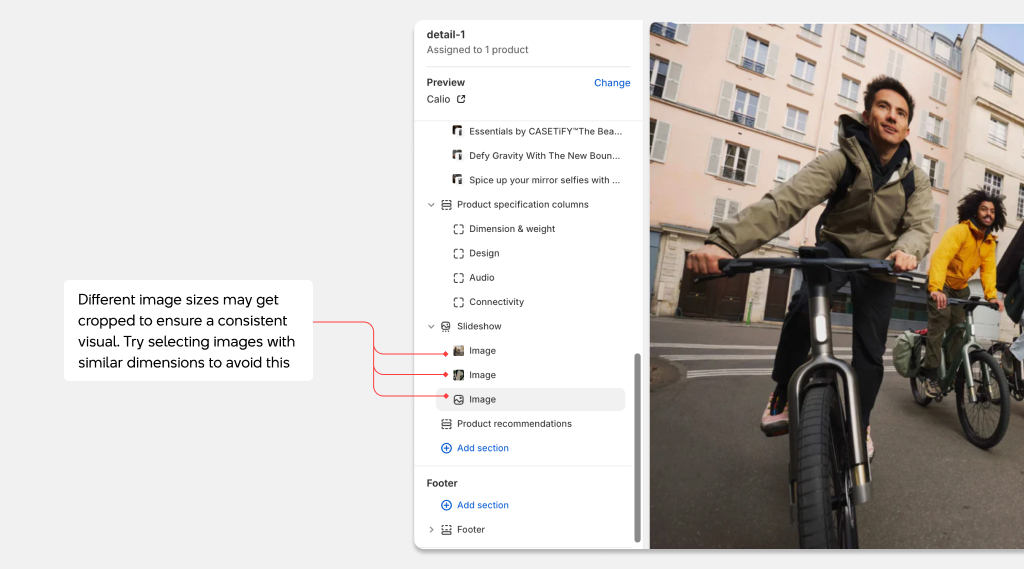Collapse Product specification columns section
The height and width of the screenshot is (569, 1024).
pos(432,205)
